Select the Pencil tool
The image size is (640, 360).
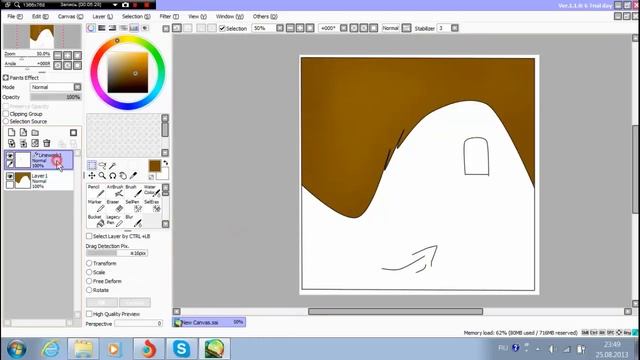pos(95,191)
